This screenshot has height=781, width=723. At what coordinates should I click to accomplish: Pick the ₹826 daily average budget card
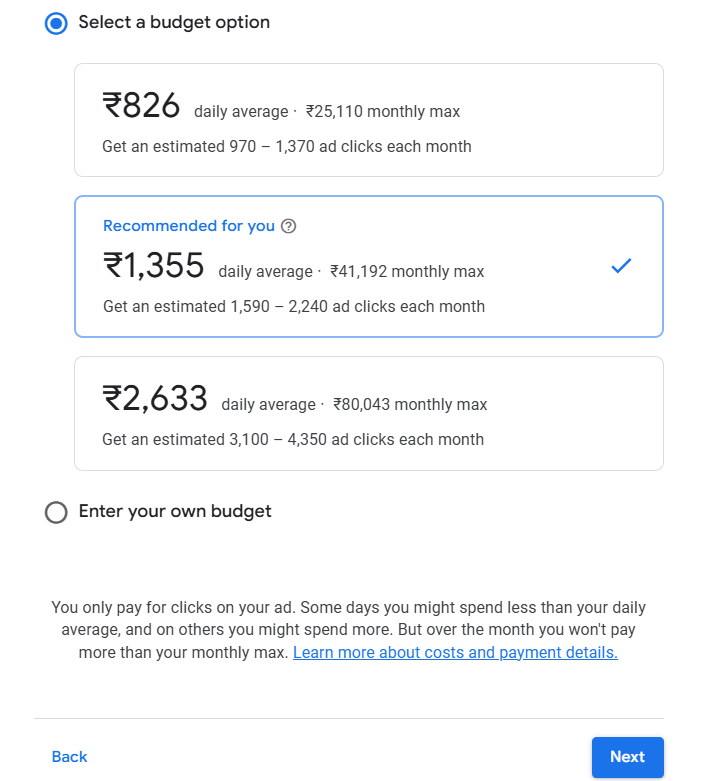click(368, 120)
